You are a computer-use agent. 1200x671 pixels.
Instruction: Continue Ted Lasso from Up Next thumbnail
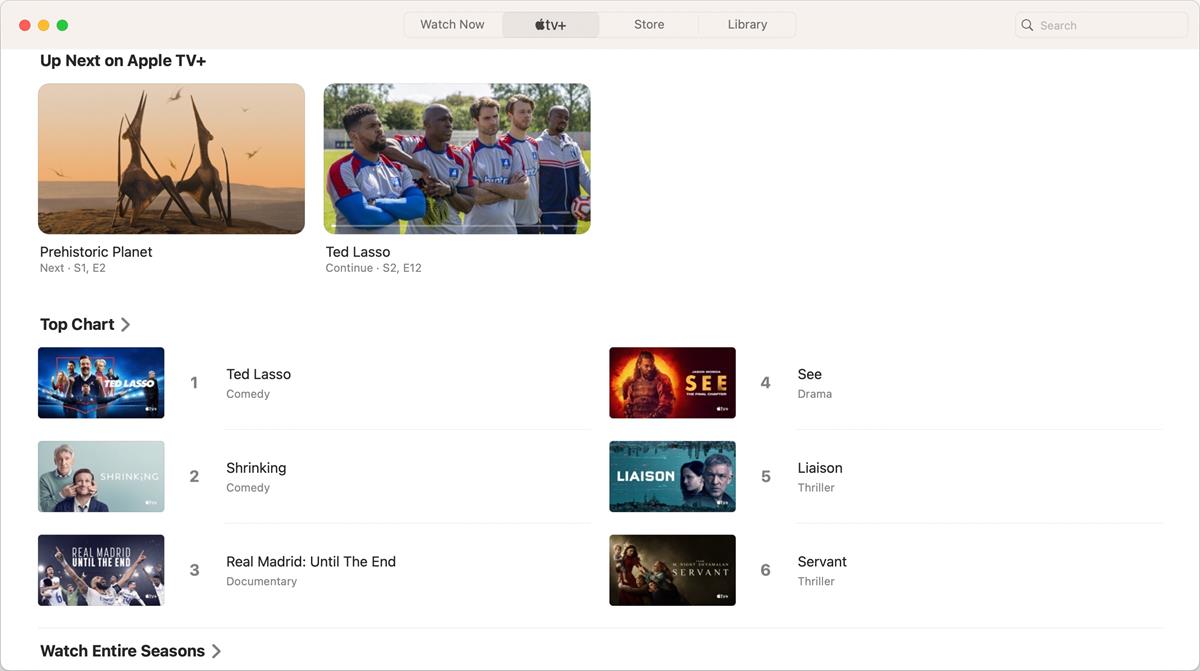(x=457, y=158)
